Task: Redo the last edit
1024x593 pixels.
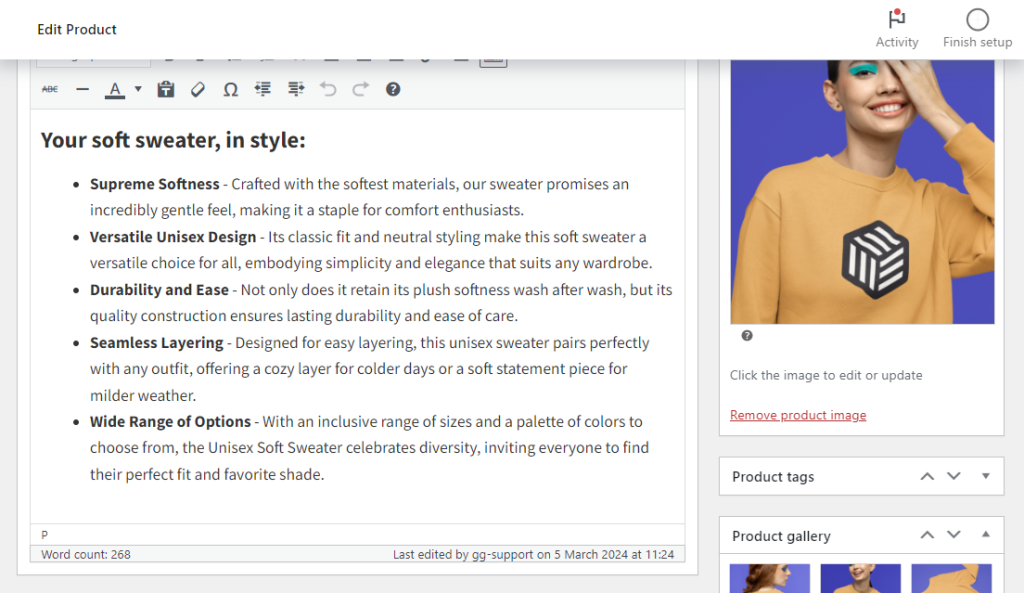Action: point(361,89)
